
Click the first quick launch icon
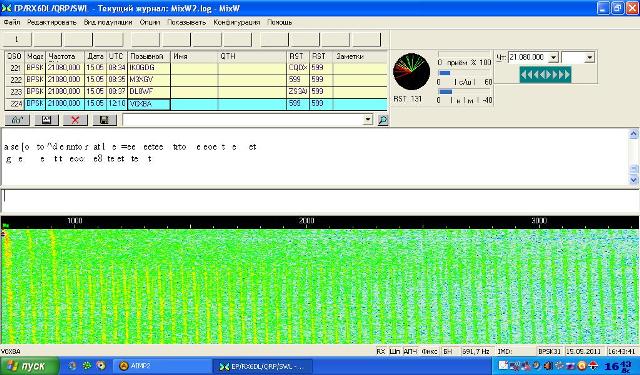[73, 366]
